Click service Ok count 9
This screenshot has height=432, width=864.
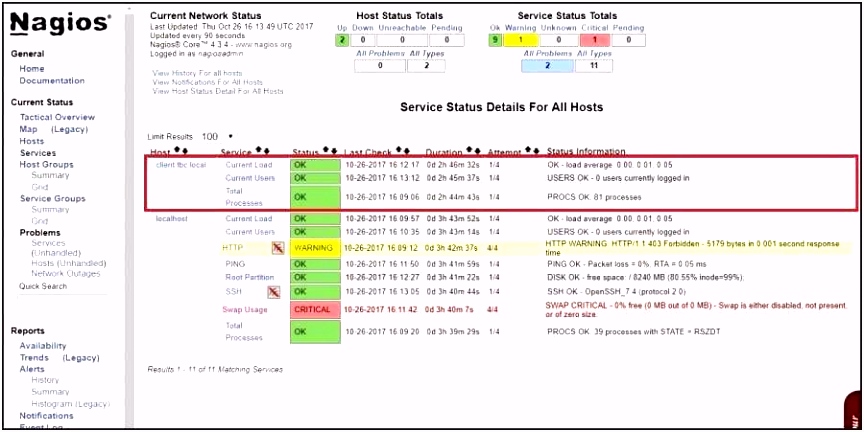click(x=495, y=40)
